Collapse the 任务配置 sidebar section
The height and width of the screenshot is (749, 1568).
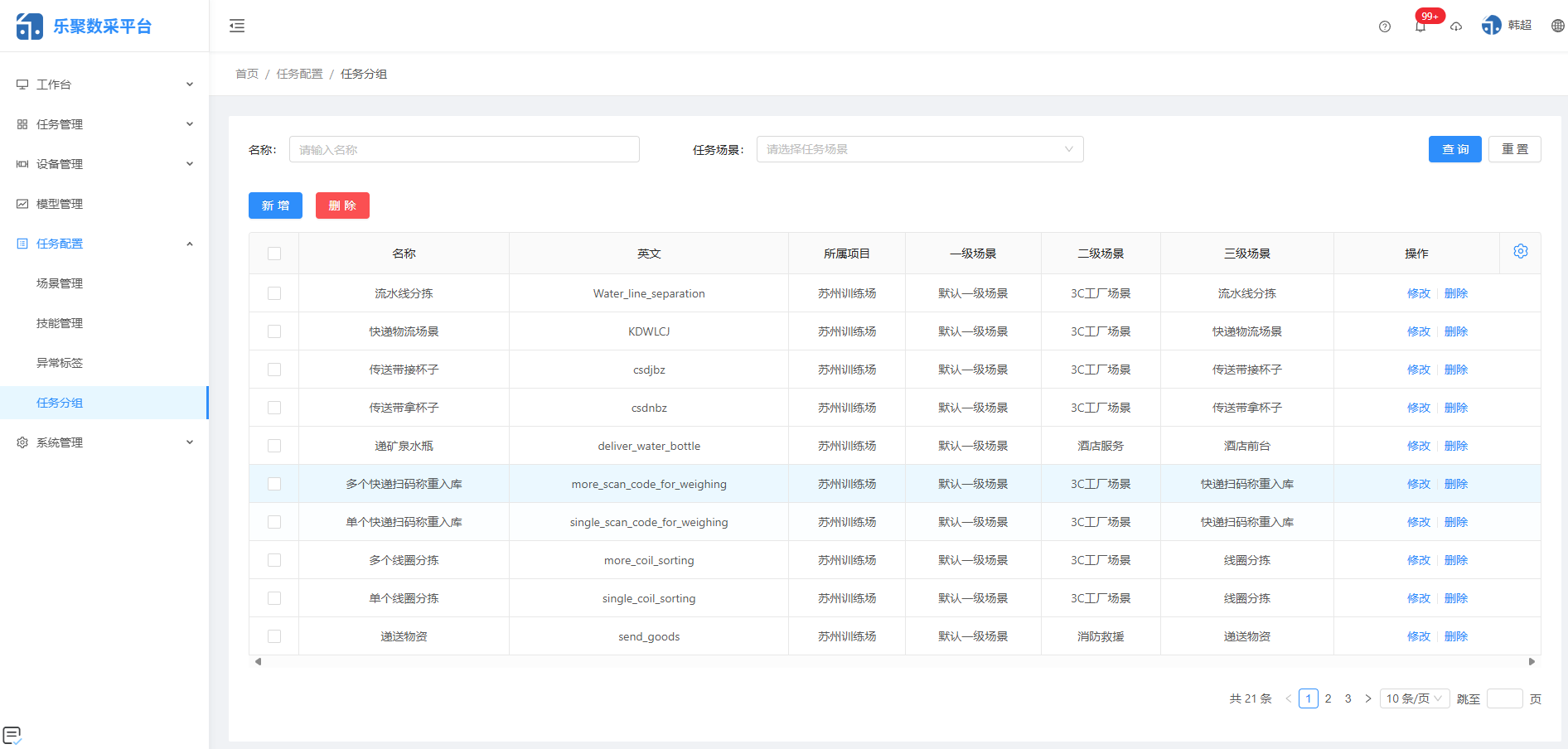pos(104,243)
